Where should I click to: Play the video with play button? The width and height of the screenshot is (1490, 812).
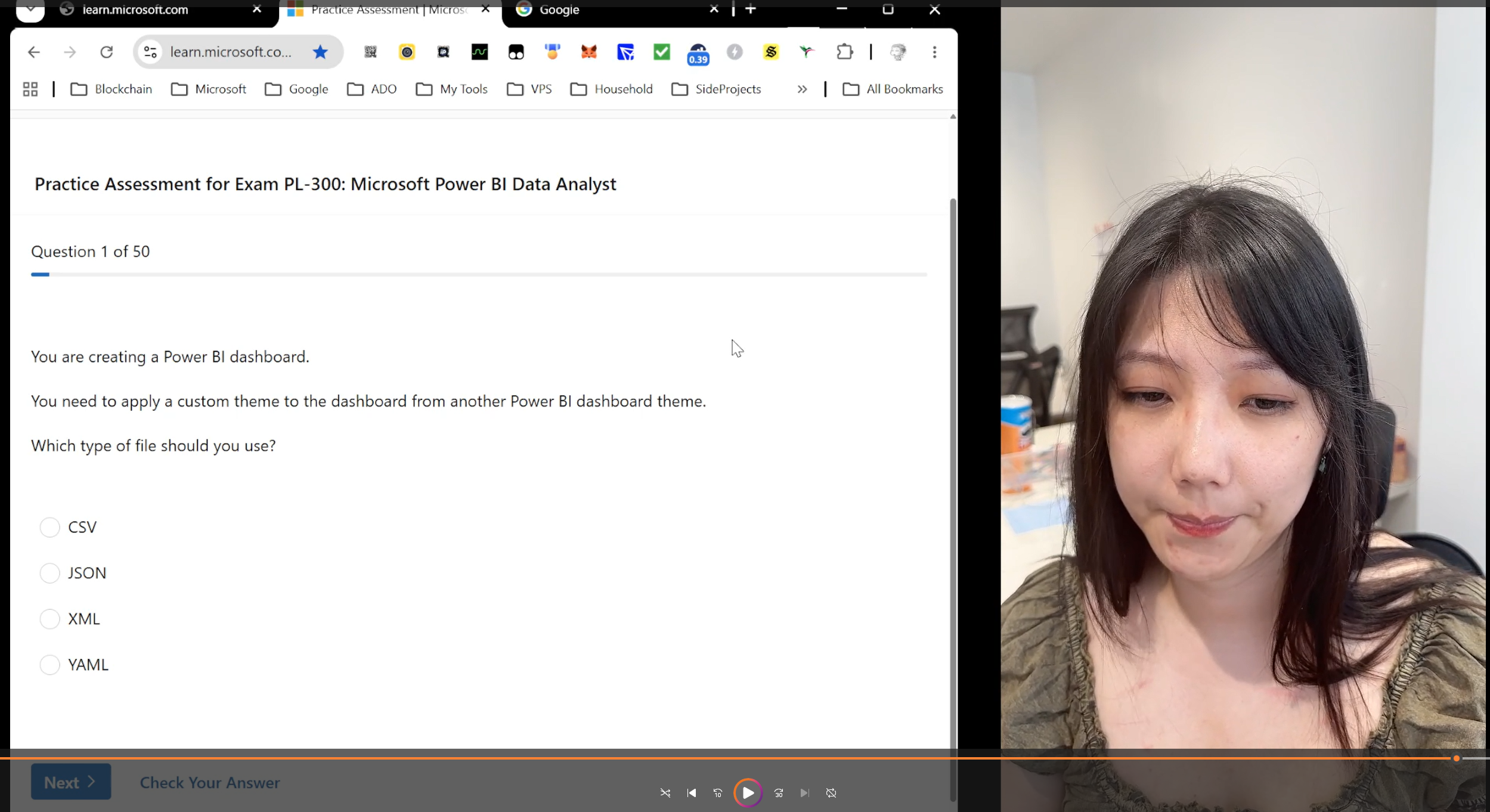748,793
